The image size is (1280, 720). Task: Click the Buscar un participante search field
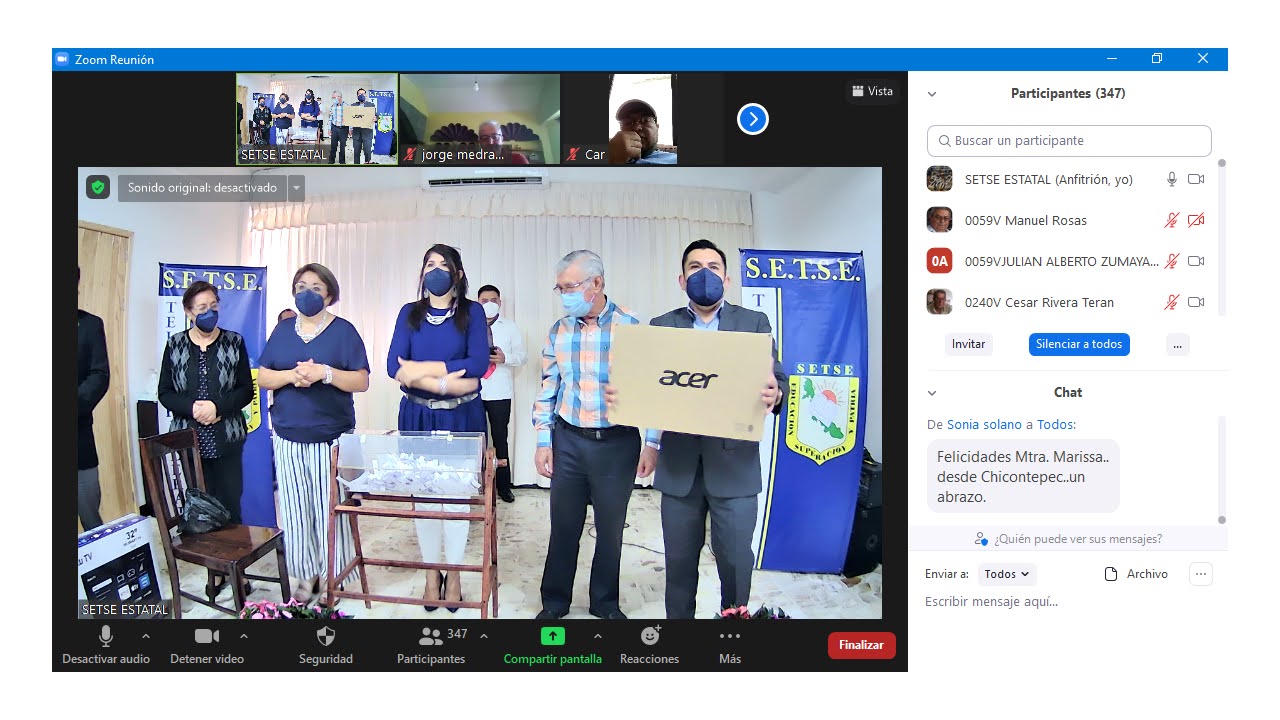coord(1068,141)
